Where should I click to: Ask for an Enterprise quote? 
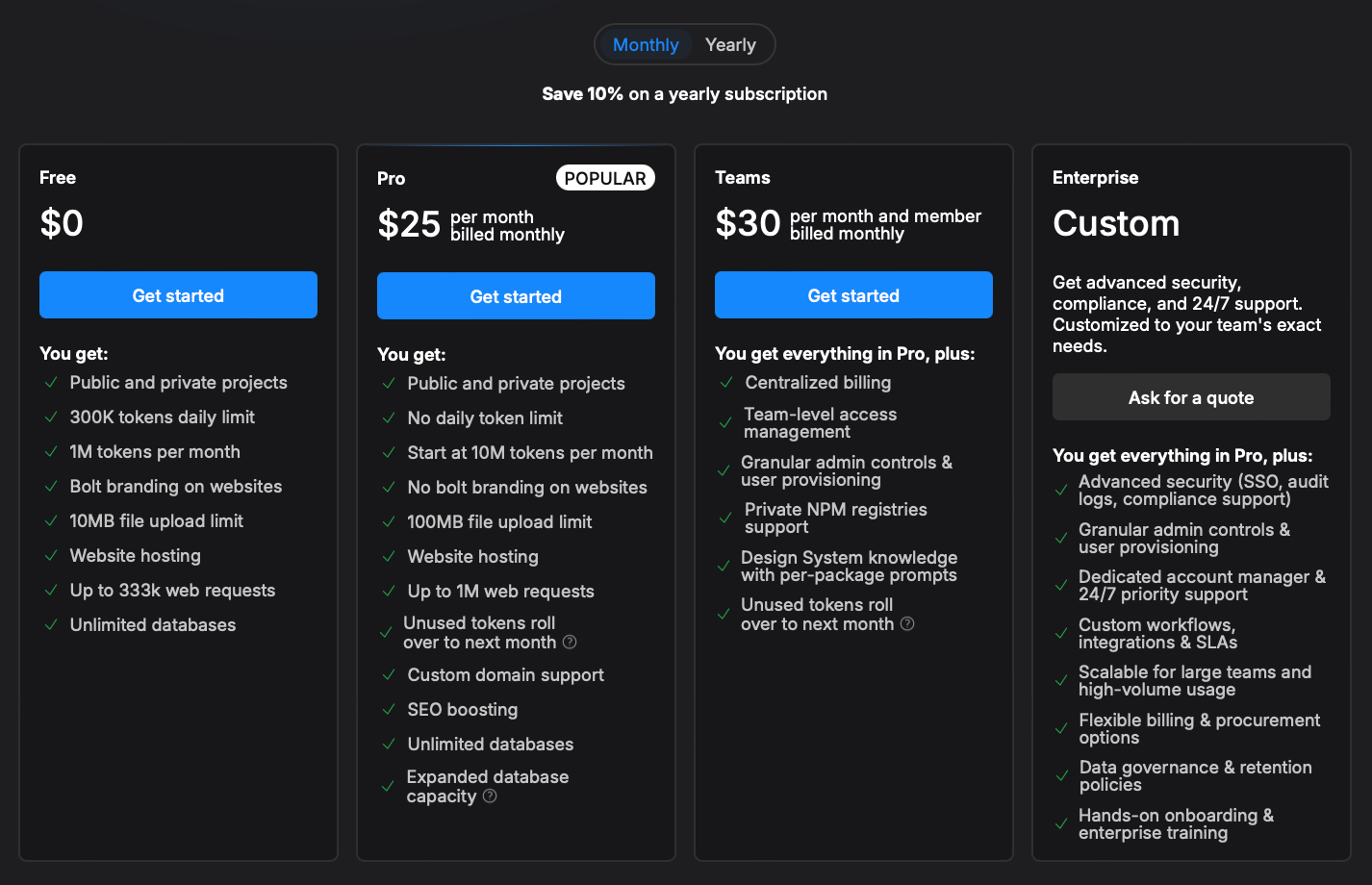tap(1191, 397)
